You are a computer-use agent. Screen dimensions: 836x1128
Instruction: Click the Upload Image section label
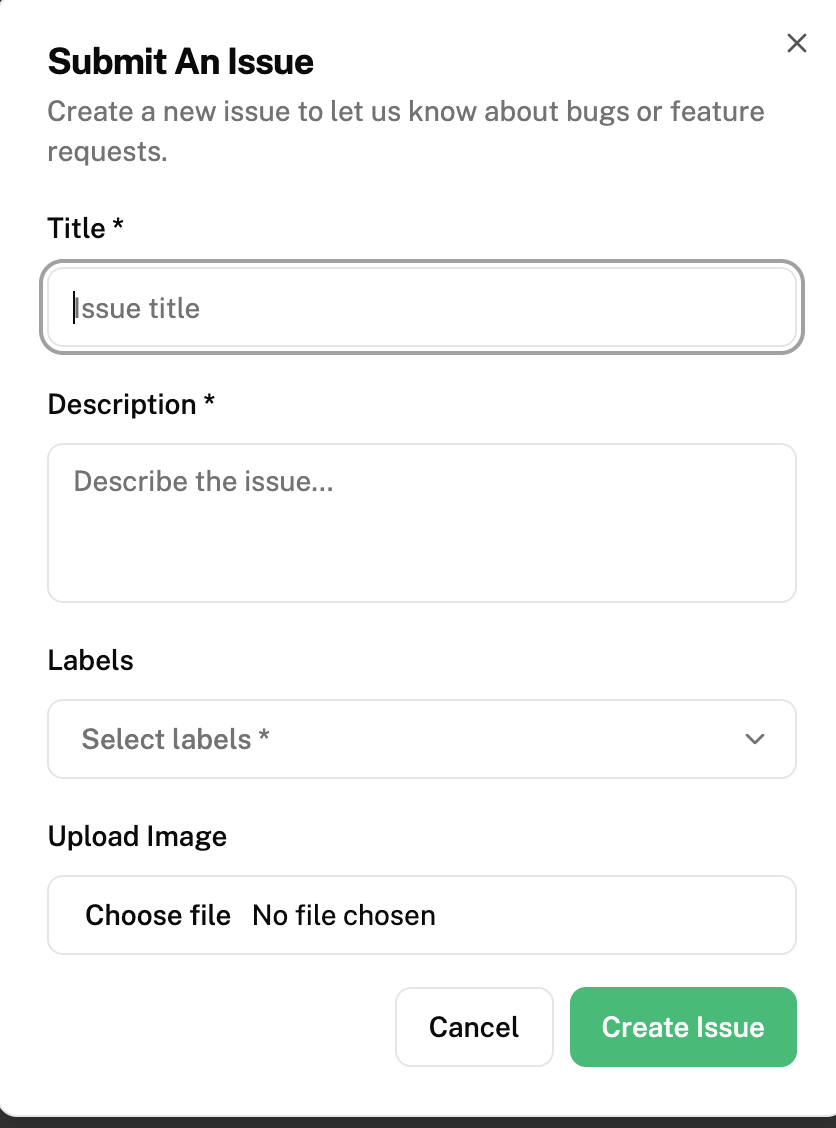pos(137,836)
